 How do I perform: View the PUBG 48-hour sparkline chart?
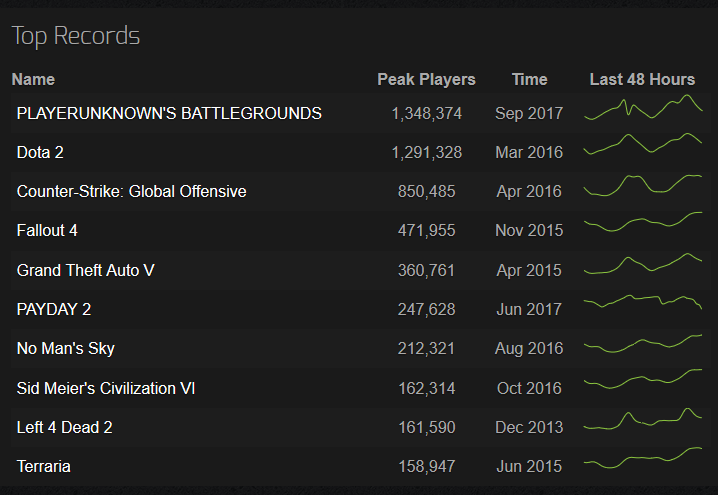pos(643,108)
